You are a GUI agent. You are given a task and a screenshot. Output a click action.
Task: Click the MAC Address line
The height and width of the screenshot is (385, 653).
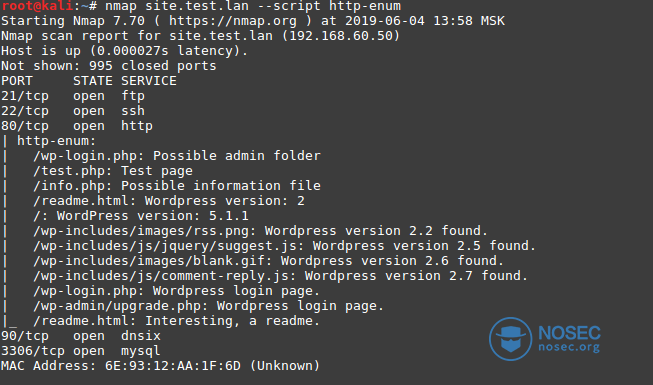pos(161,366)
